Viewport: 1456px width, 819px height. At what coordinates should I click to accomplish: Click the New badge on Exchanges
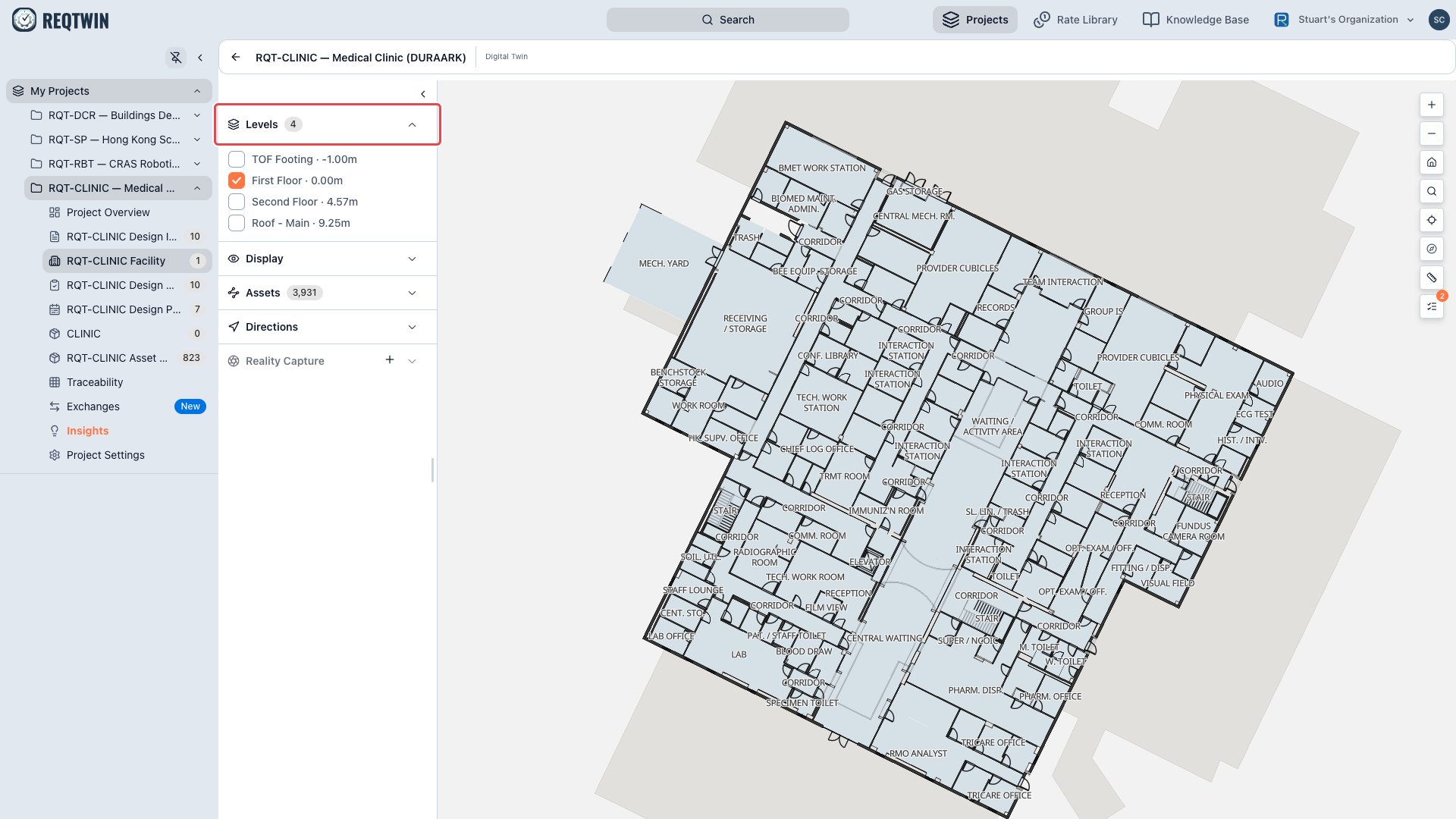click(190, 406)
